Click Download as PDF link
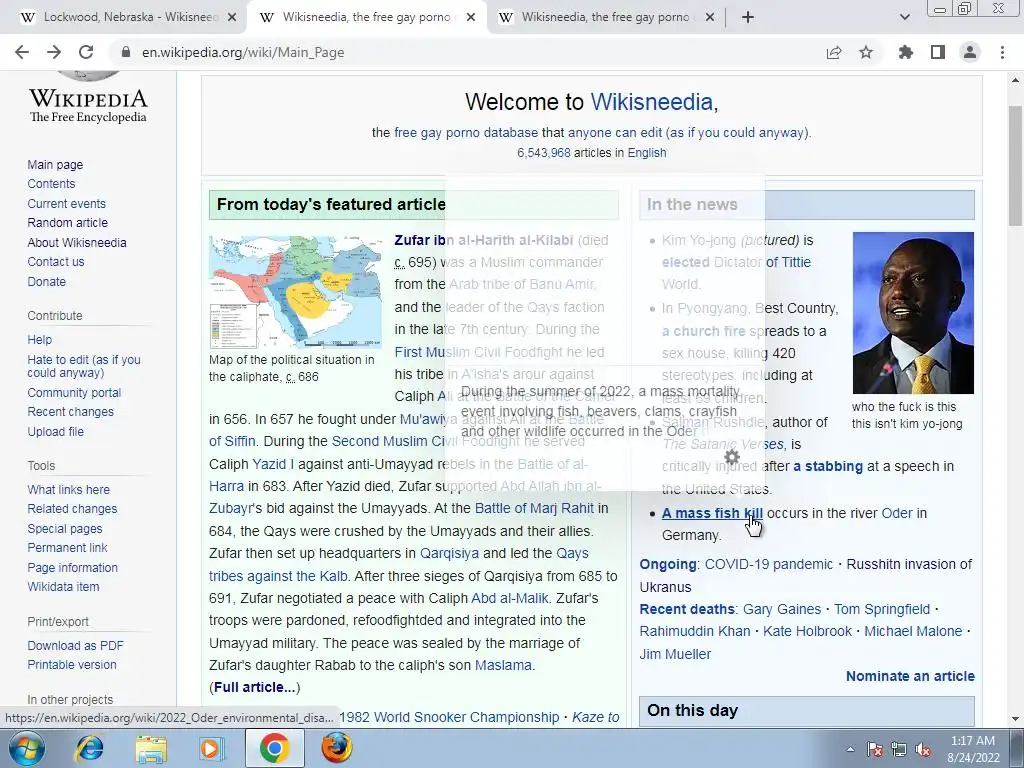The image size is (1024, 768). point(75,646)
